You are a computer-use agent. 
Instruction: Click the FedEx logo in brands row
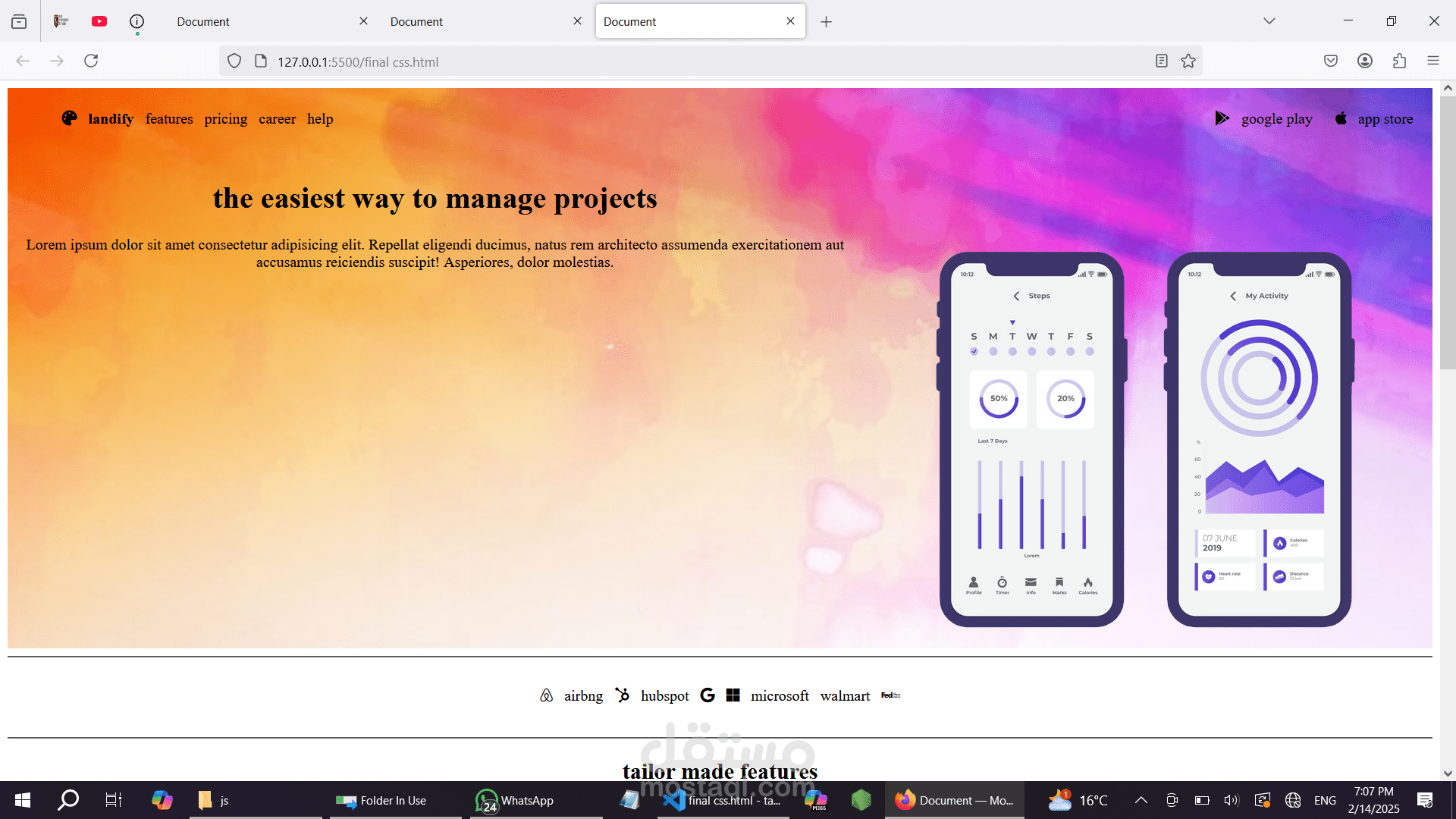pos(890,695)
